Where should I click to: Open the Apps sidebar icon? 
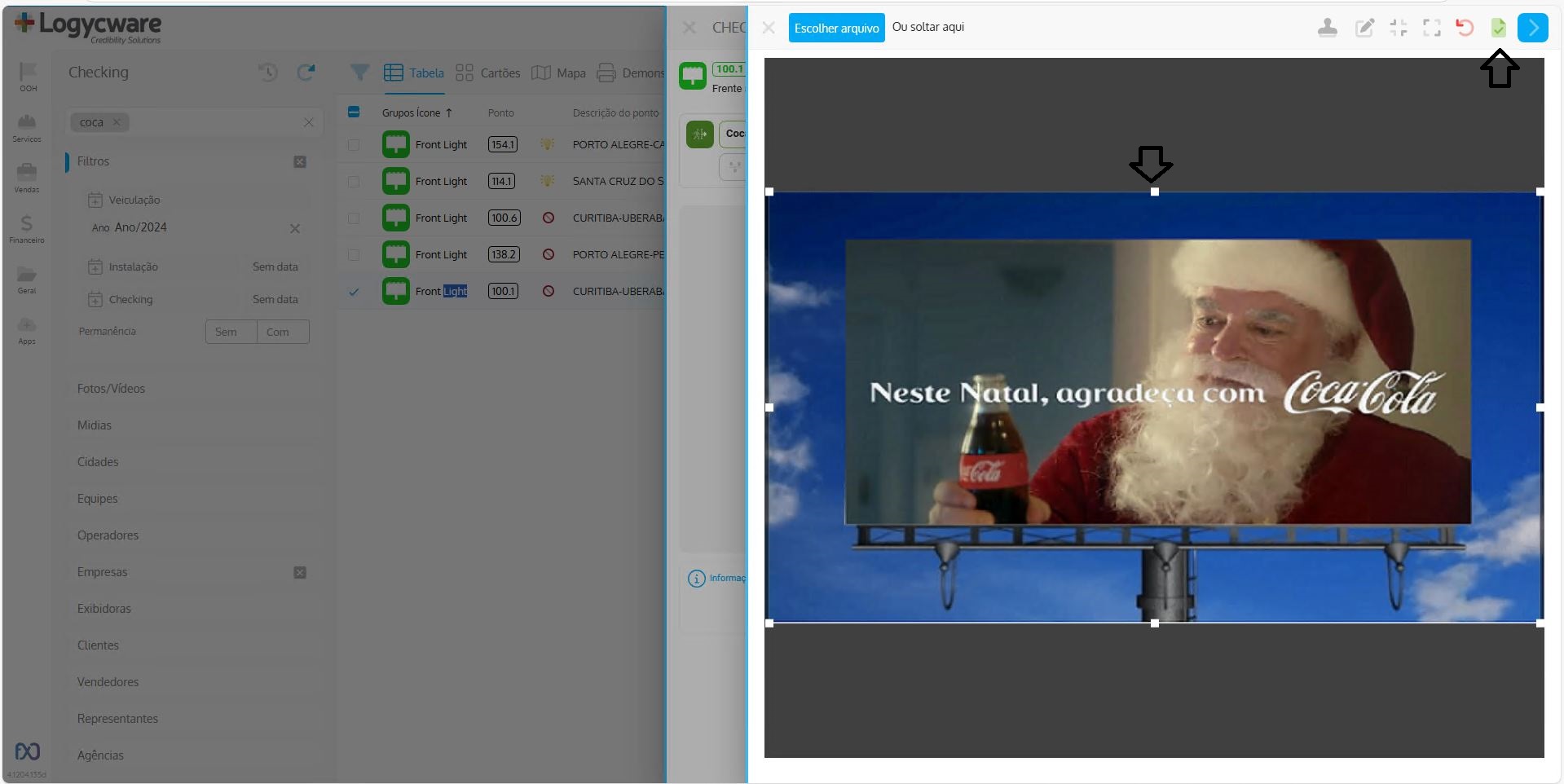click(27, 330)
